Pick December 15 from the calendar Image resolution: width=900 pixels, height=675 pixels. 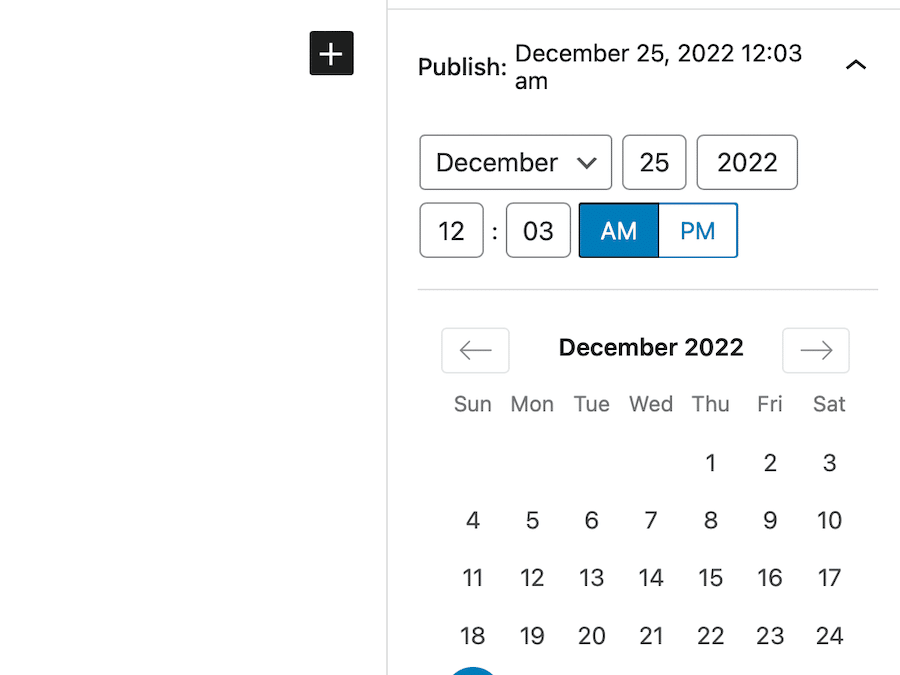click(x=710, y=578)
